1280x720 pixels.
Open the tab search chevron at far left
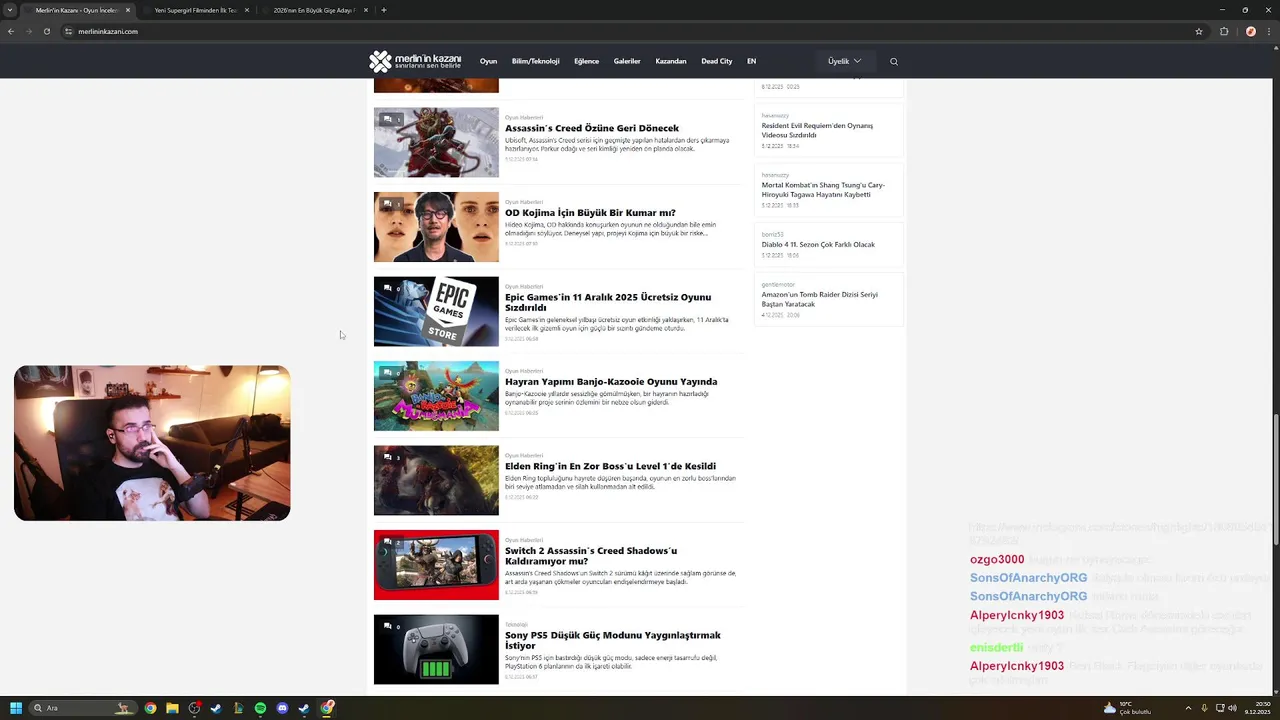point(10,10)
